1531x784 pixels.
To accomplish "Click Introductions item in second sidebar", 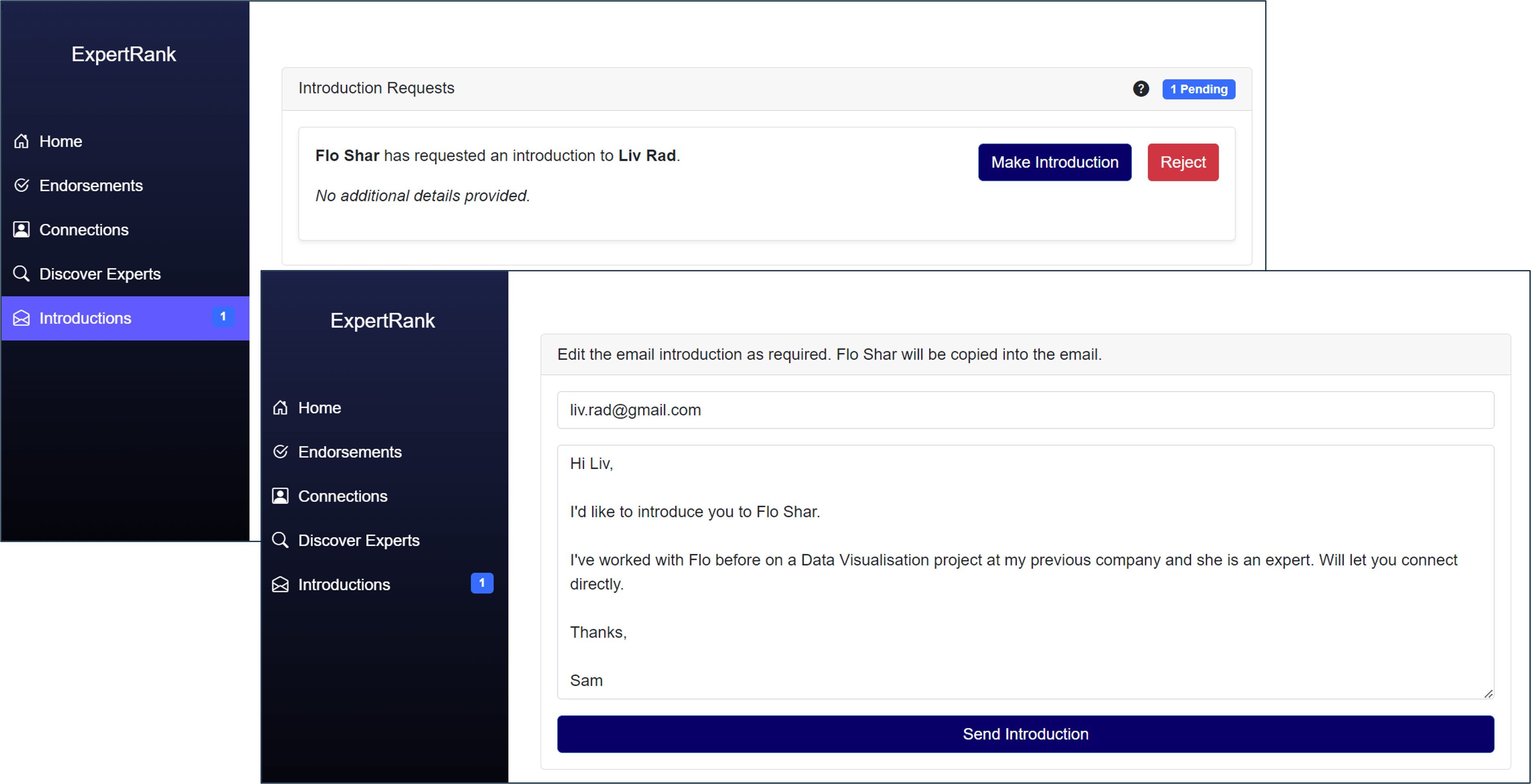I will pyautogui.click(x=383, y=584).
